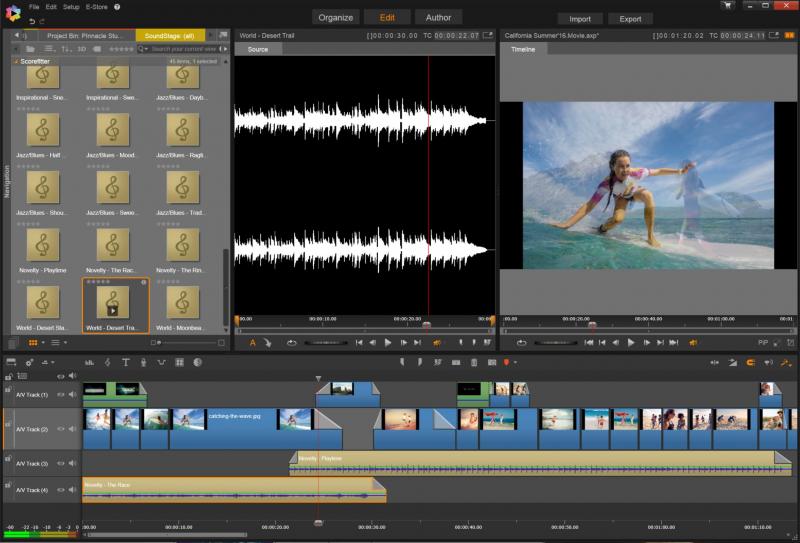The width and height of the screenshot is (800, 543).
Task: Open the grid view options dropdown arrow
Action: [43, 342]
